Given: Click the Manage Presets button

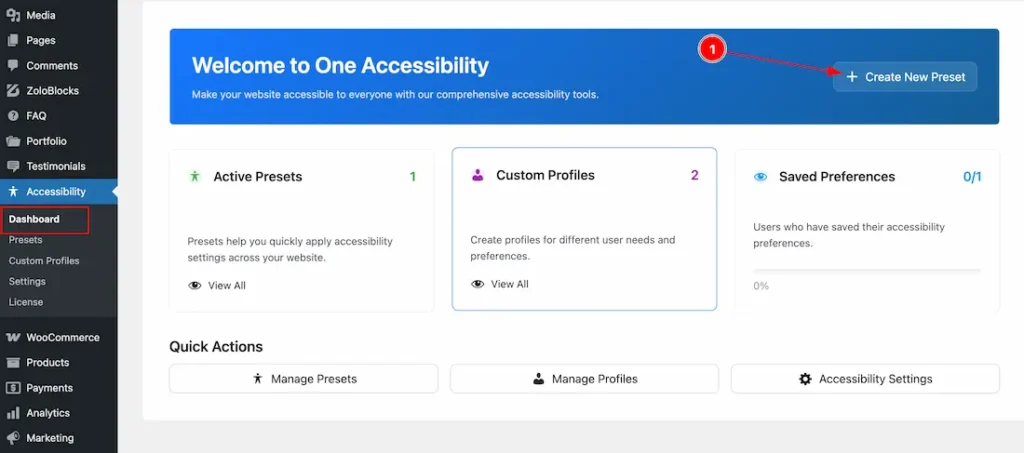Looking at the screenshot, I should (x=303, y=379).
